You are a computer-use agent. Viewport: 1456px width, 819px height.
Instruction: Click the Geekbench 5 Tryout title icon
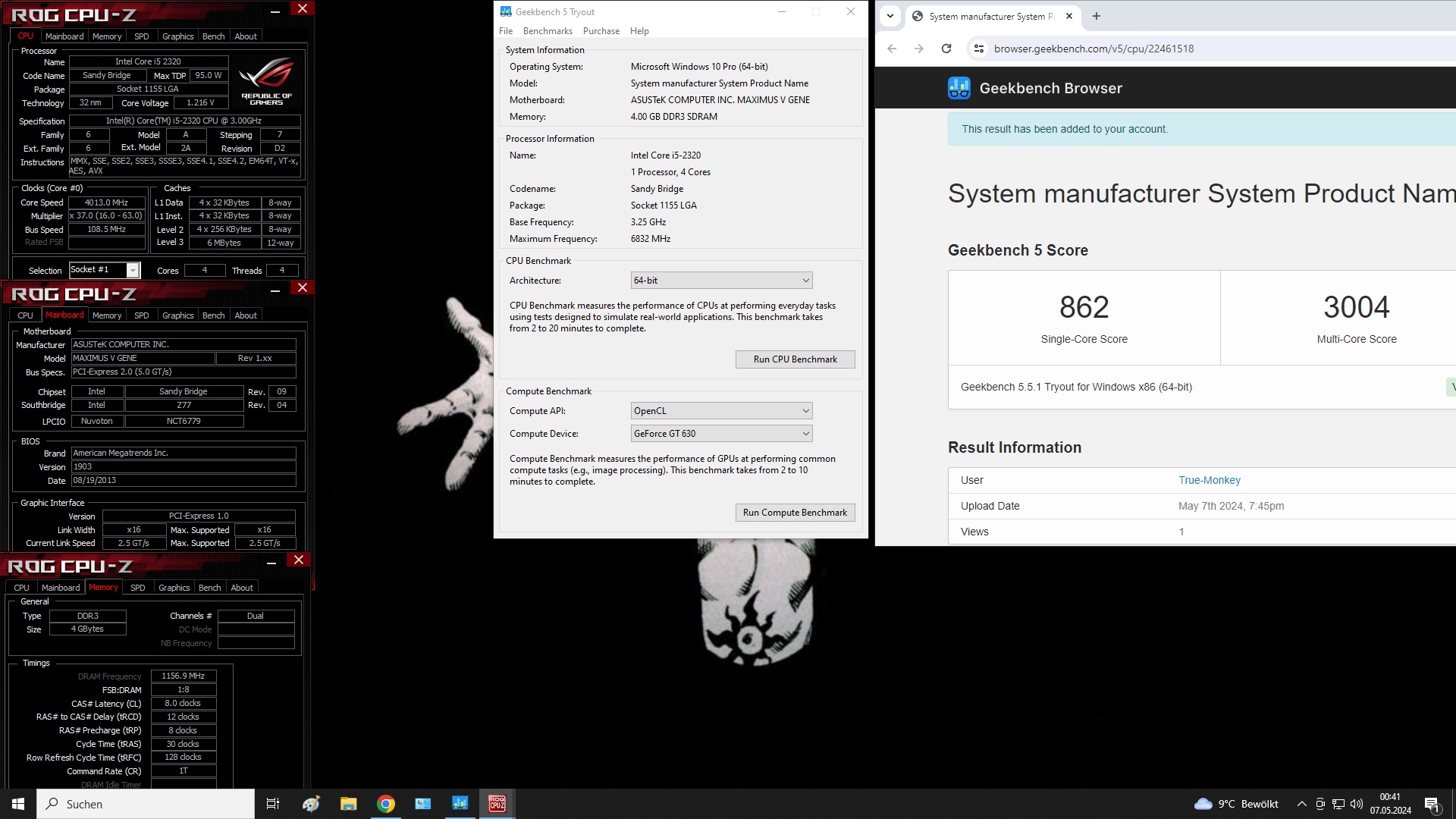point(506,11)
